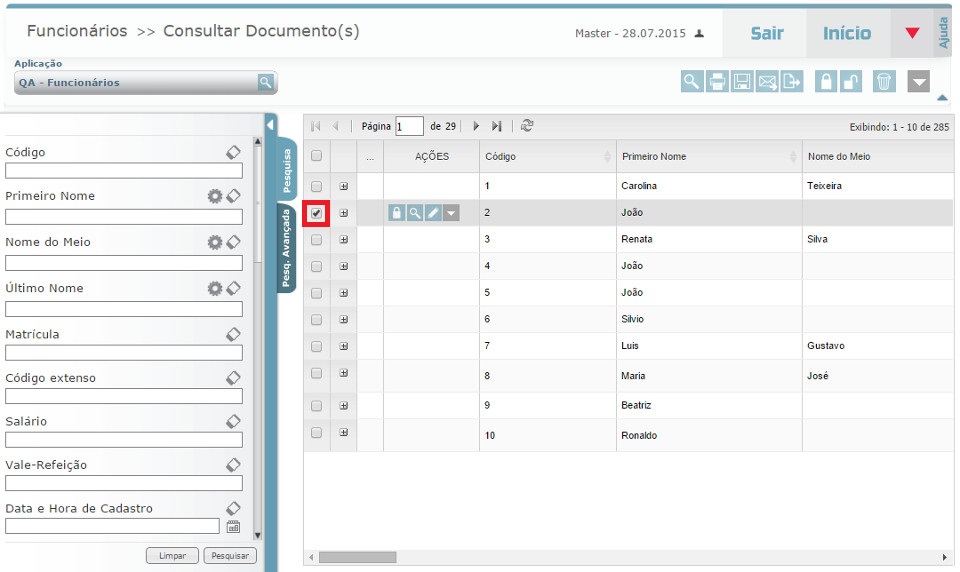Click the print toolbar icon
The width and height of the screenshot is (960, 572).
point(717,81)
